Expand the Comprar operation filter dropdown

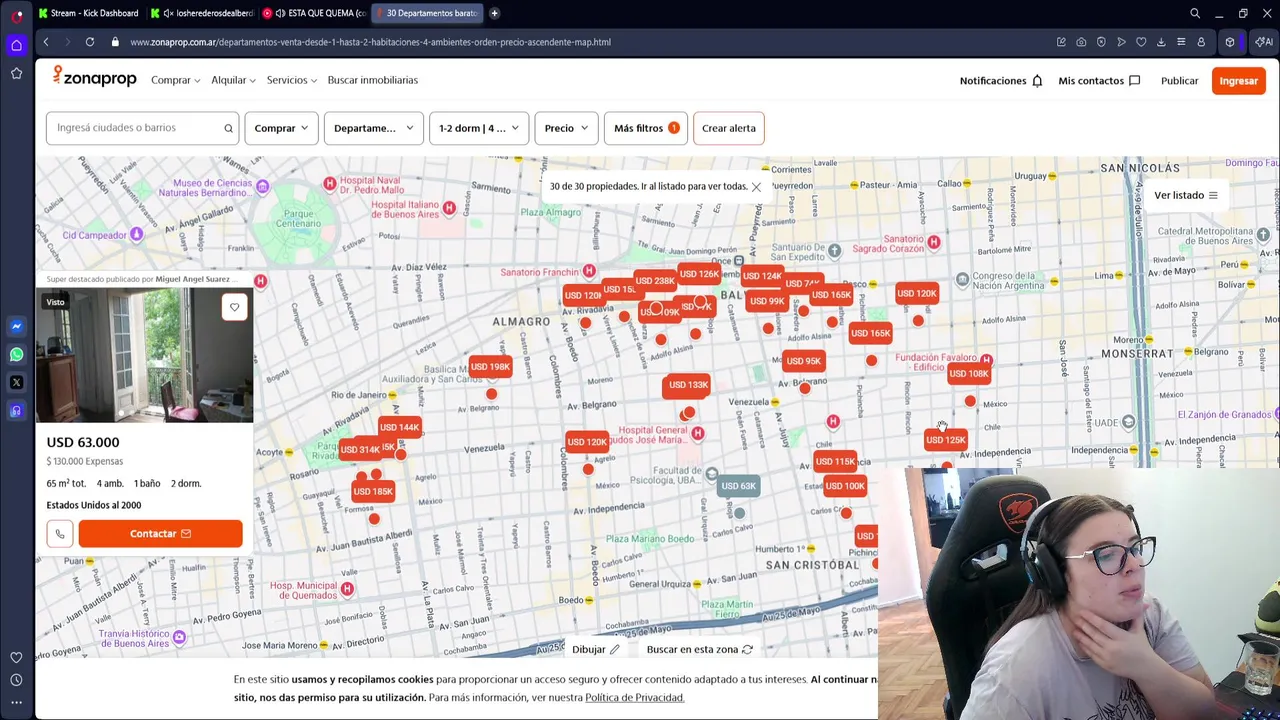tap(281, 128)
